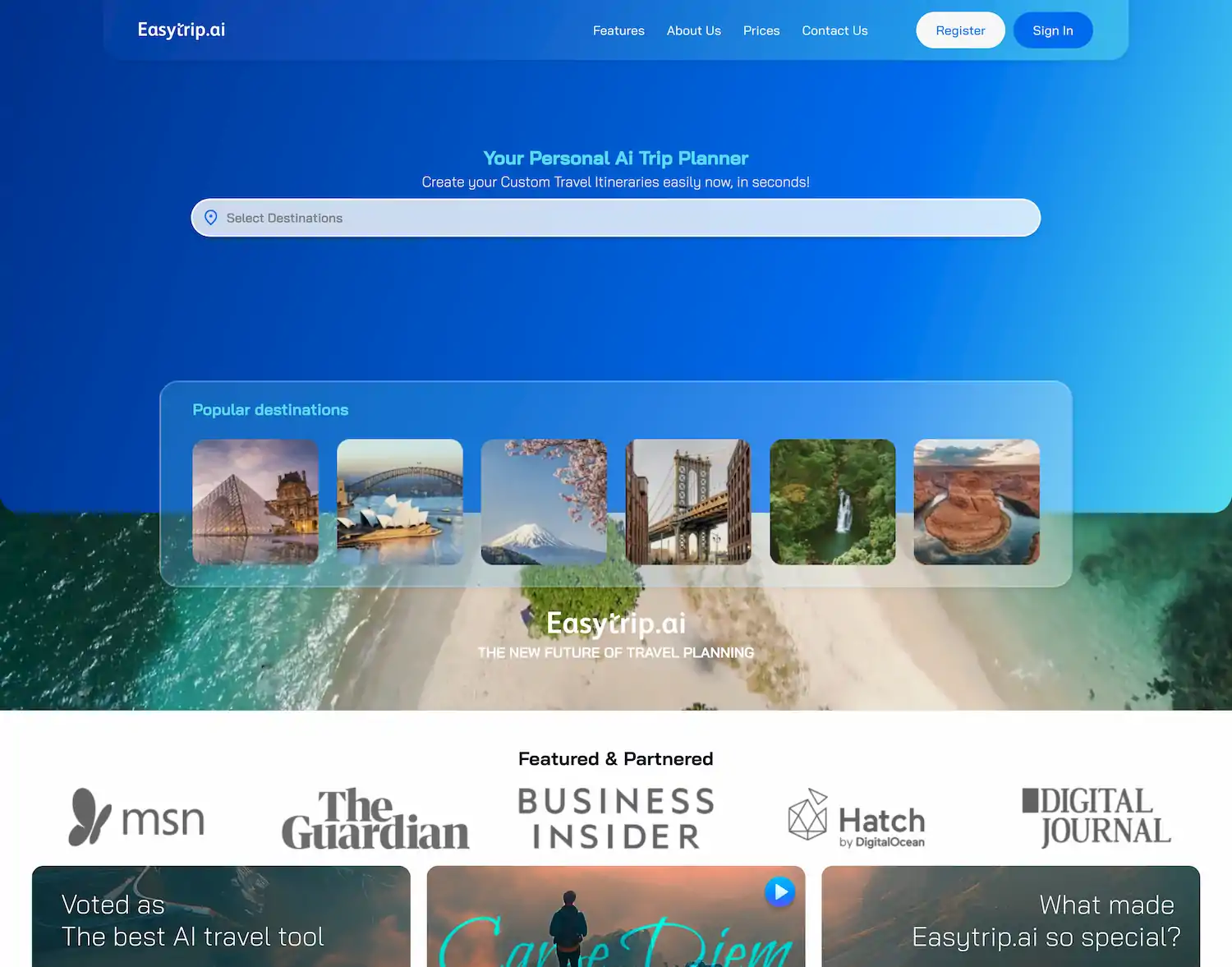Navigate to the Prices page
The height and width of the screenshot is (967, 1232).
[x=761, y=30]
